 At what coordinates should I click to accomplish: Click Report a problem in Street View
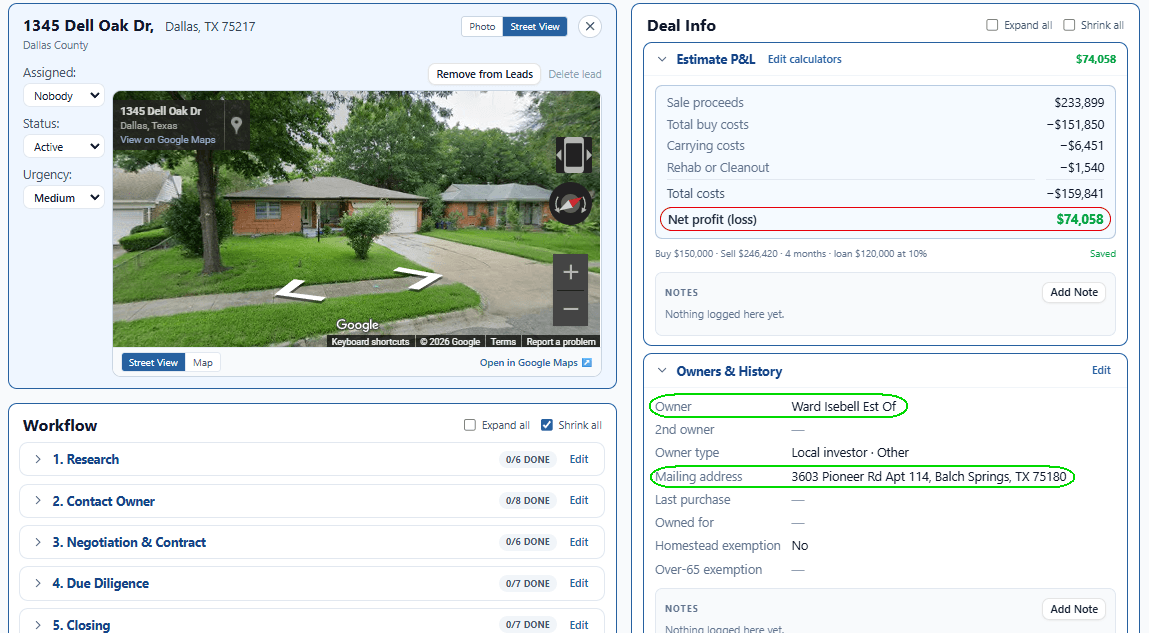click(x=561, y=341)
